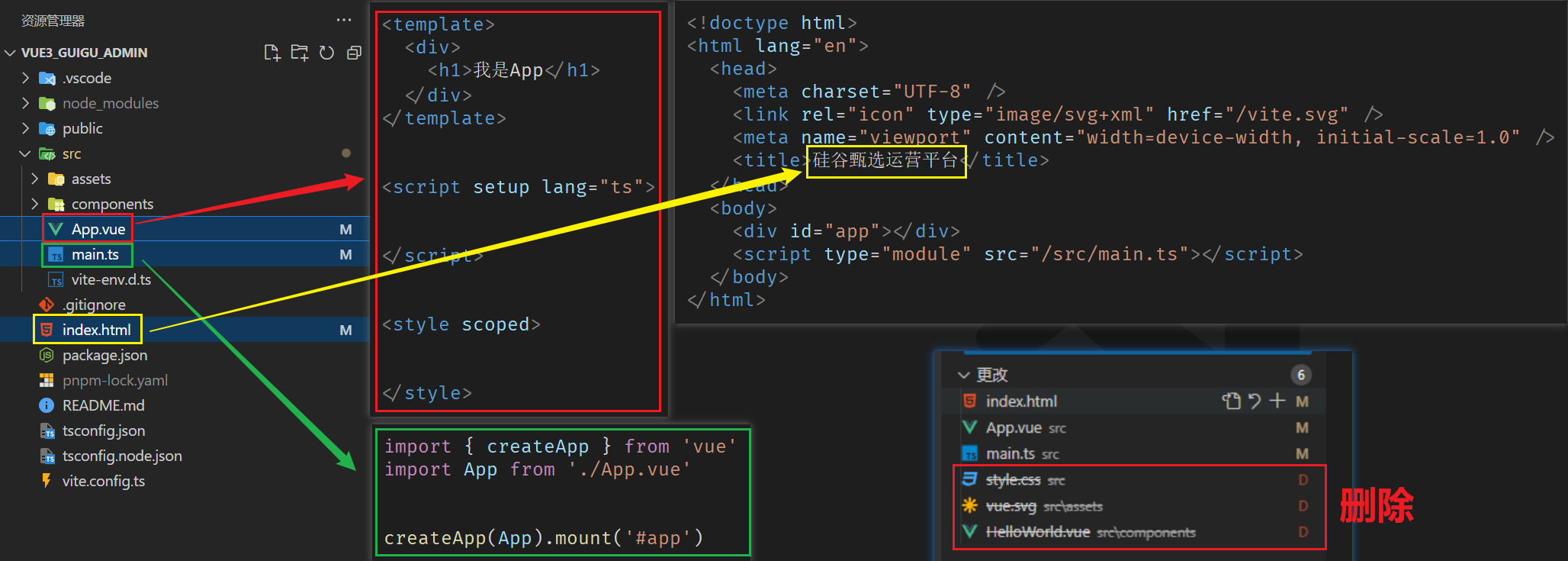Open package.json file
The image size is (1568, 561).
[105, 355]
